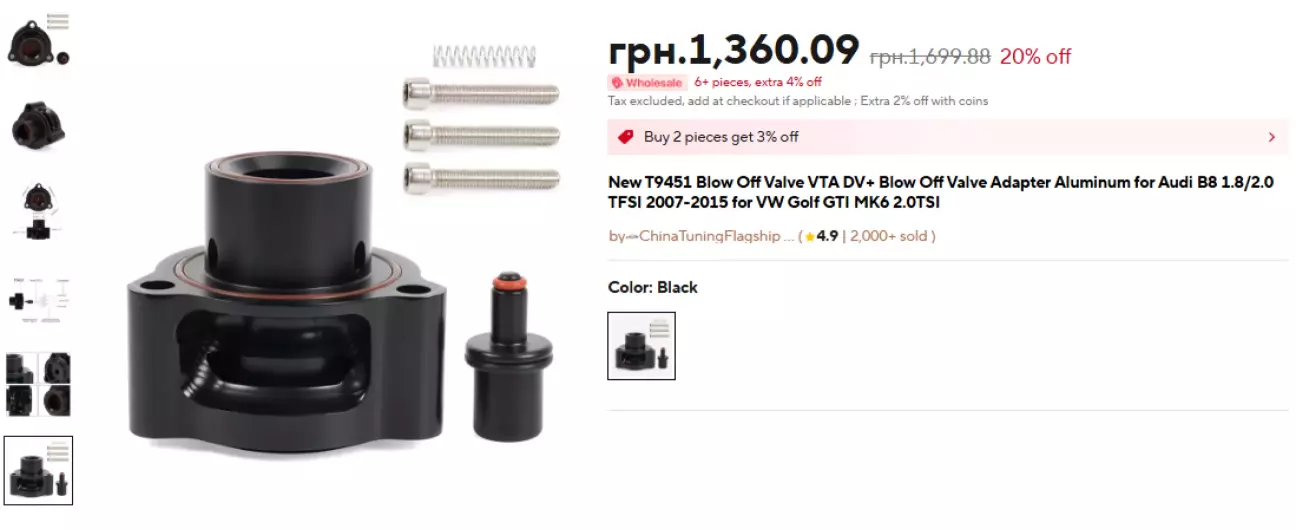Click the 20% off discount label

point(1035,57)
